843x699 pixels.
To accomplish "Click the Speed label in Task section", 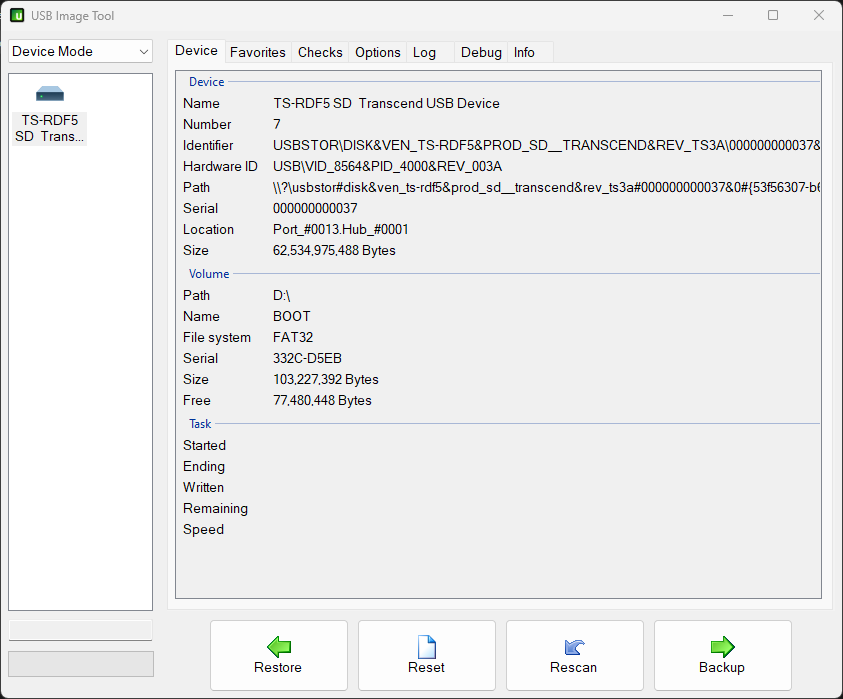I will (203, 529).
